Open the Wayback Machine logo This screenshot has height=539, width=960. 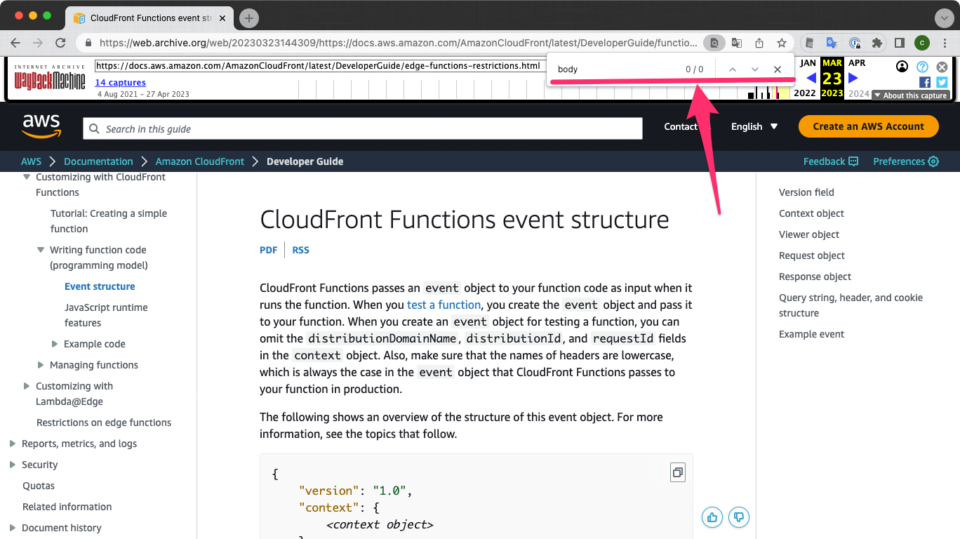tap(50, 78)
